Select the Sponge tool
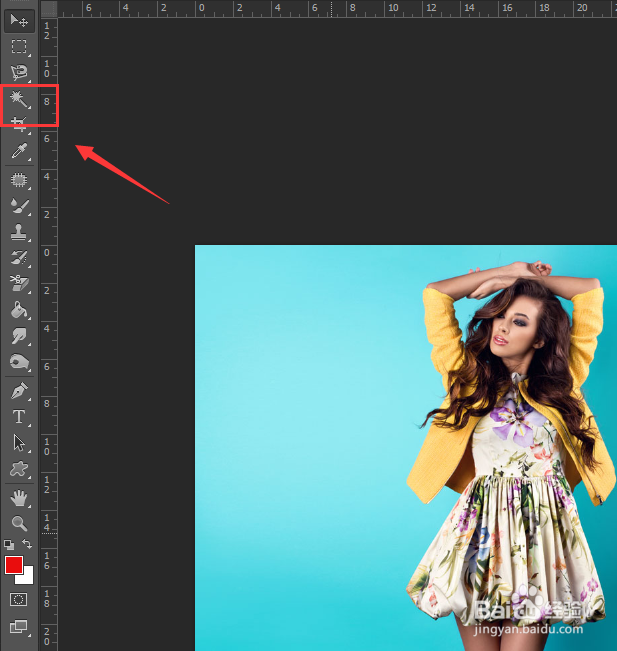 (x=19, y=362)
